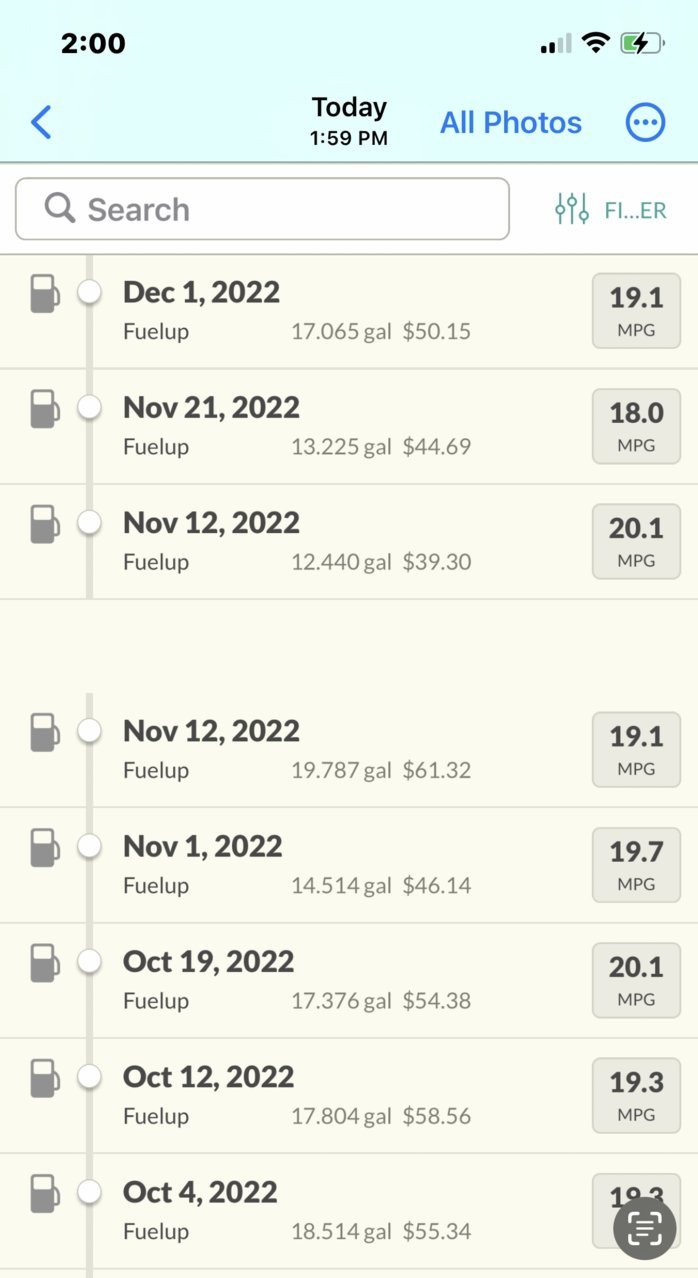Open the Nov 12 fuelup costing $61.32
Screen dimensions: 698x1278
[x=349, y=750]
